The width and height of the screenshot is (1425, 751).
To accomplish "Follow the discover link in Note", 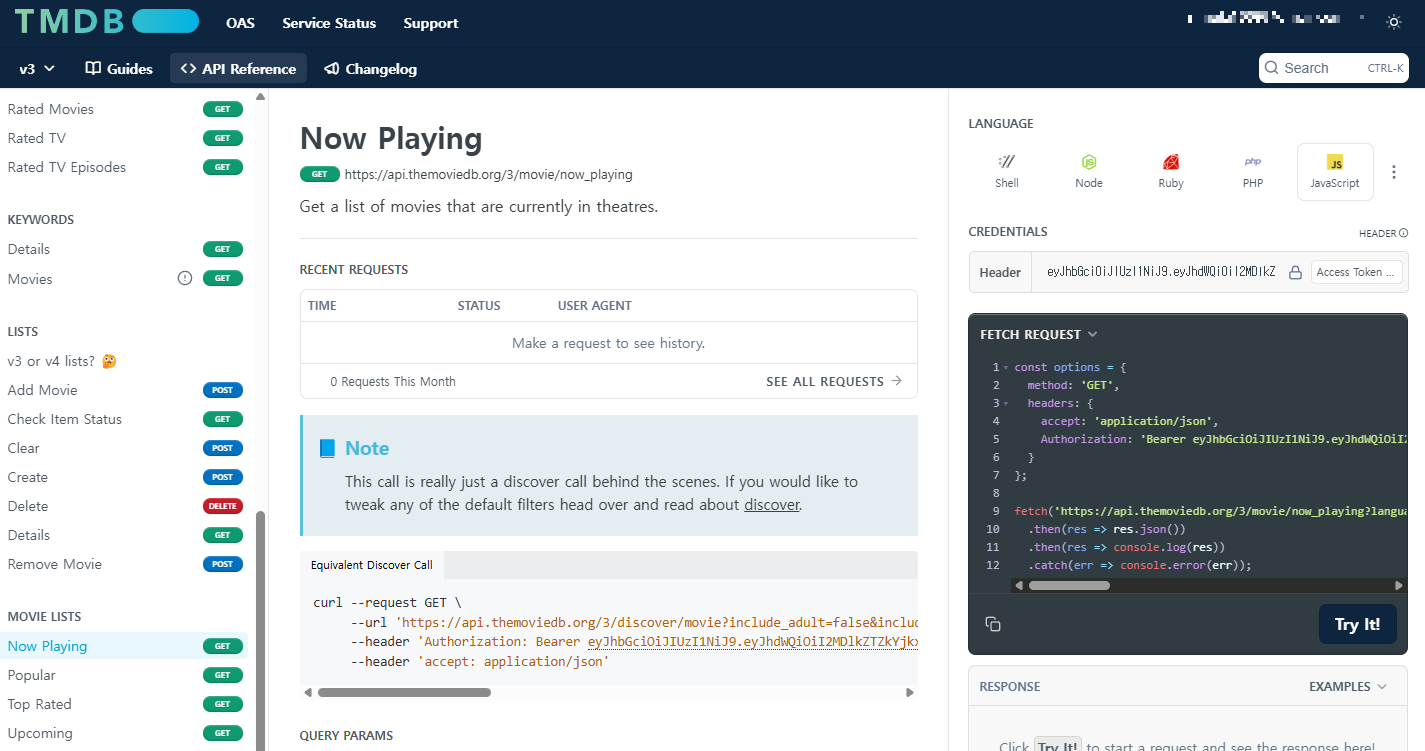I will (772, 505).
